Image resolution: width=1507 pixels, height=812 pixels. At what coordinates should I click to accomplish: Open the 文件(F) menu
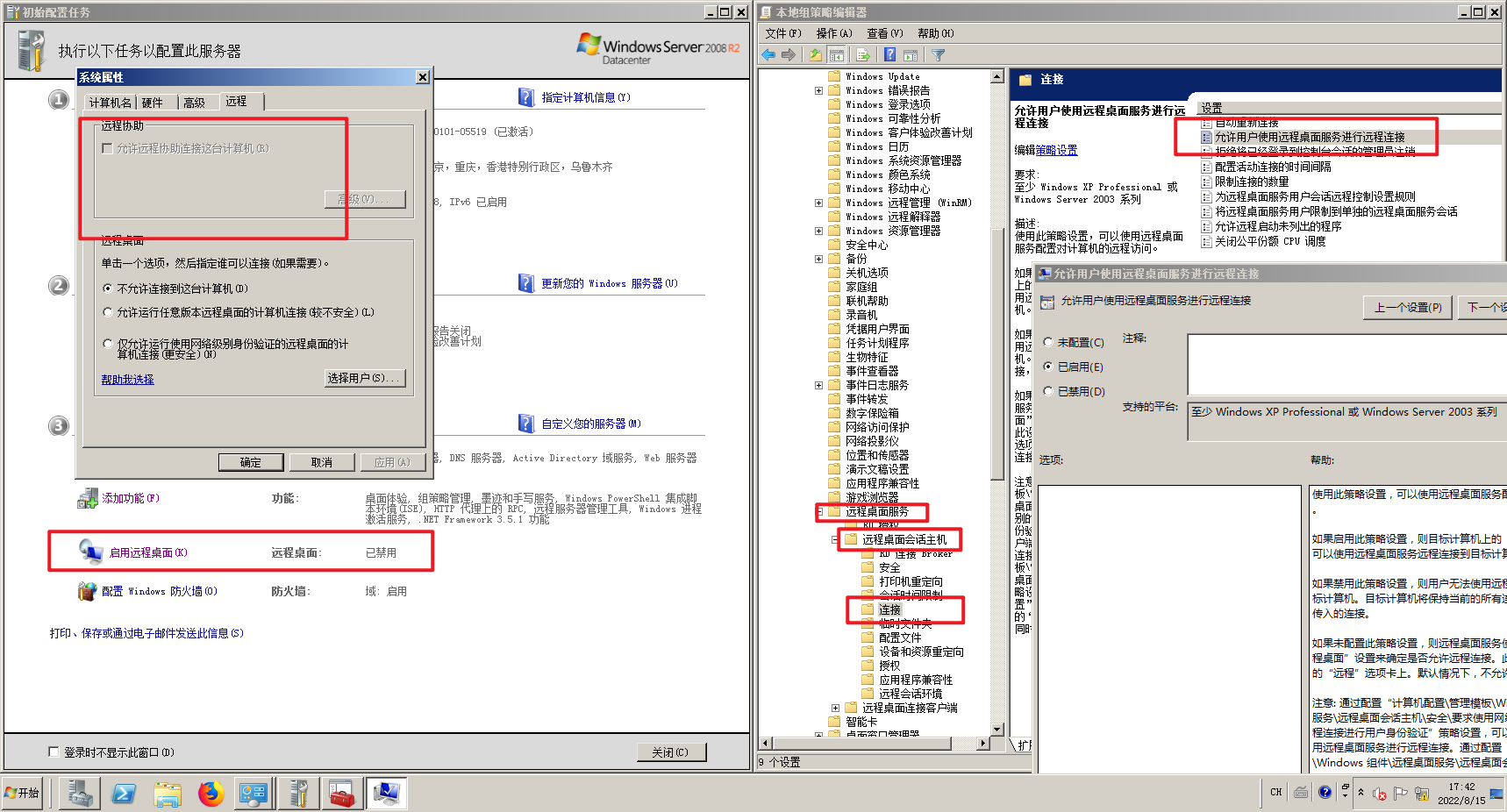[x=782, y=33]
